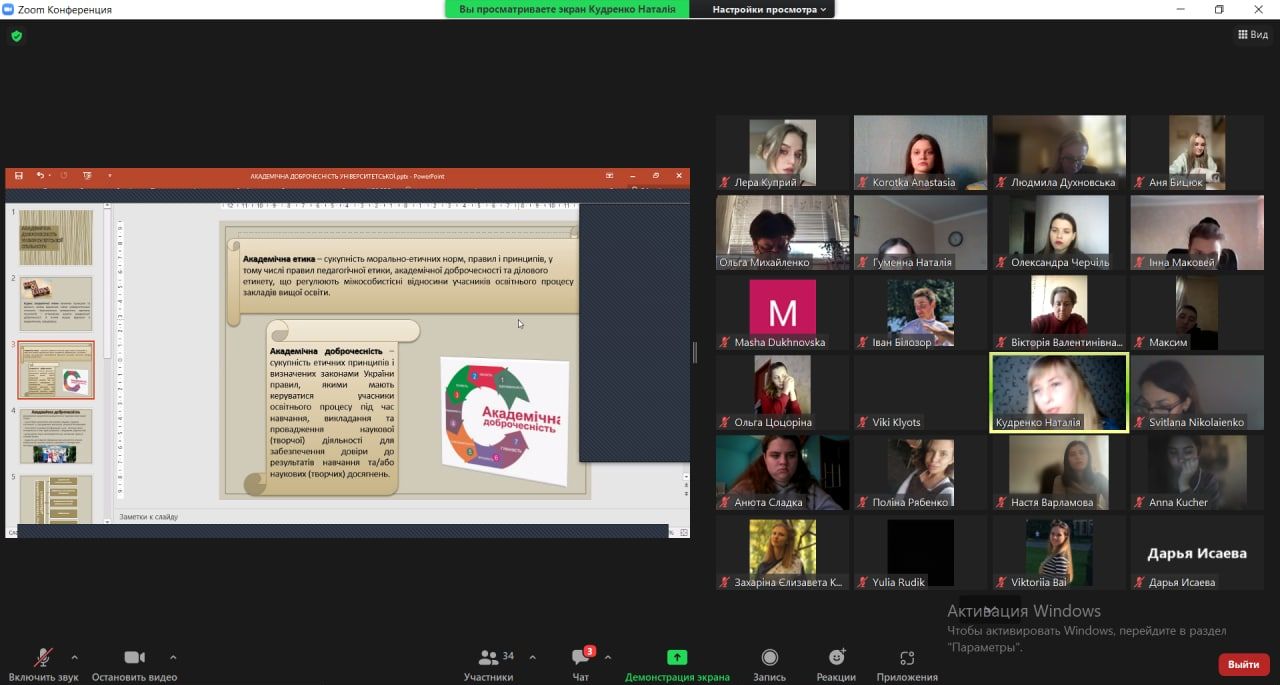Select Ольга Цоцоріна video tile

[x=782, y=392]
